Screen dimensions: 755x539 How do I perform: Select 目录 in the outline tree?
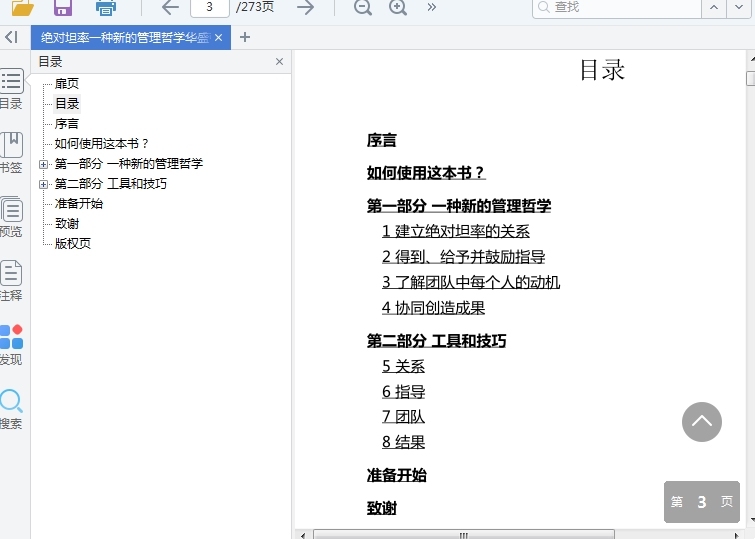click(x=67, y=104)
